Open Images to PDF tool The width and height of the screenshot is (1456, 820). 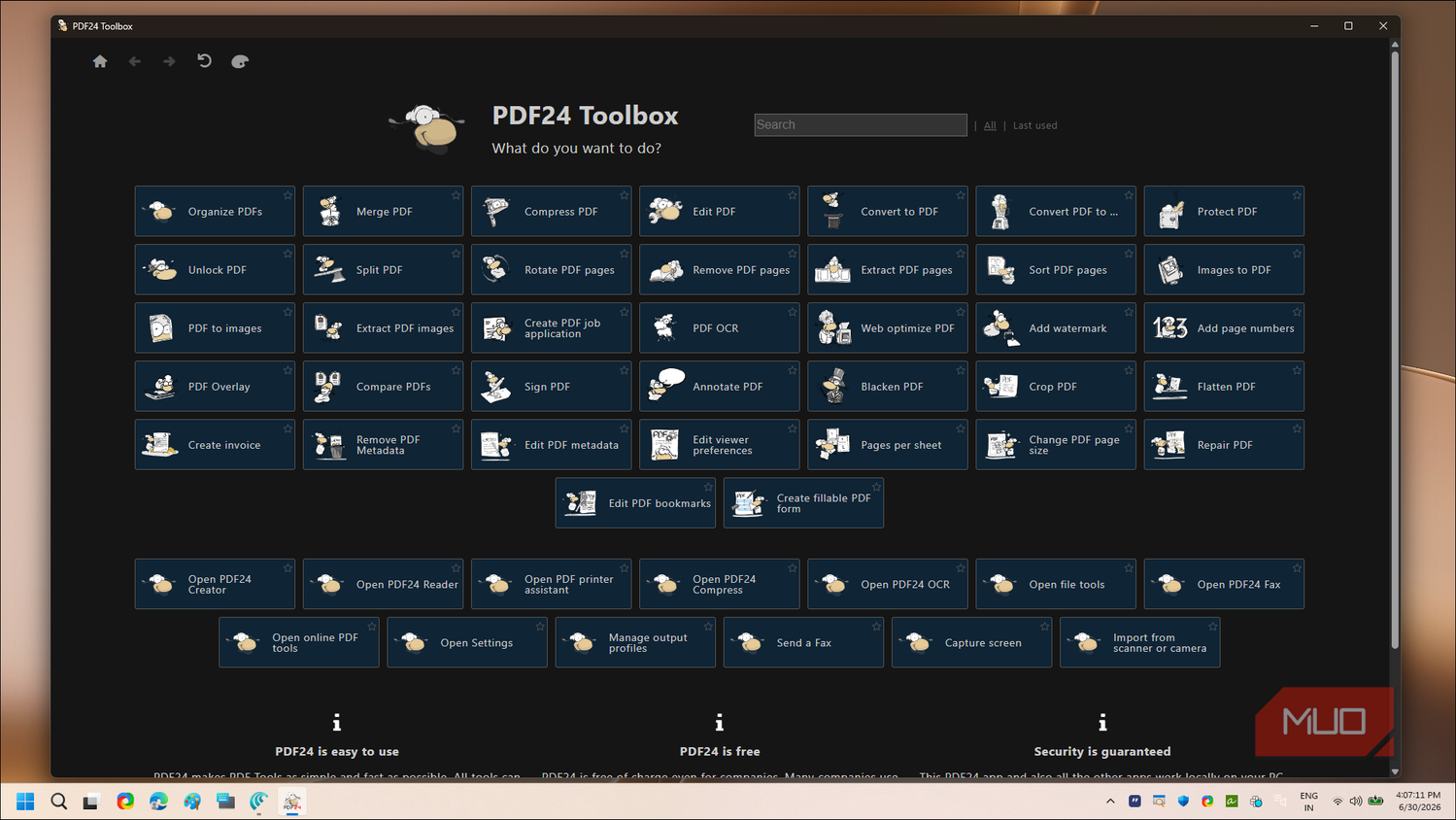[x=1224, y=269]
